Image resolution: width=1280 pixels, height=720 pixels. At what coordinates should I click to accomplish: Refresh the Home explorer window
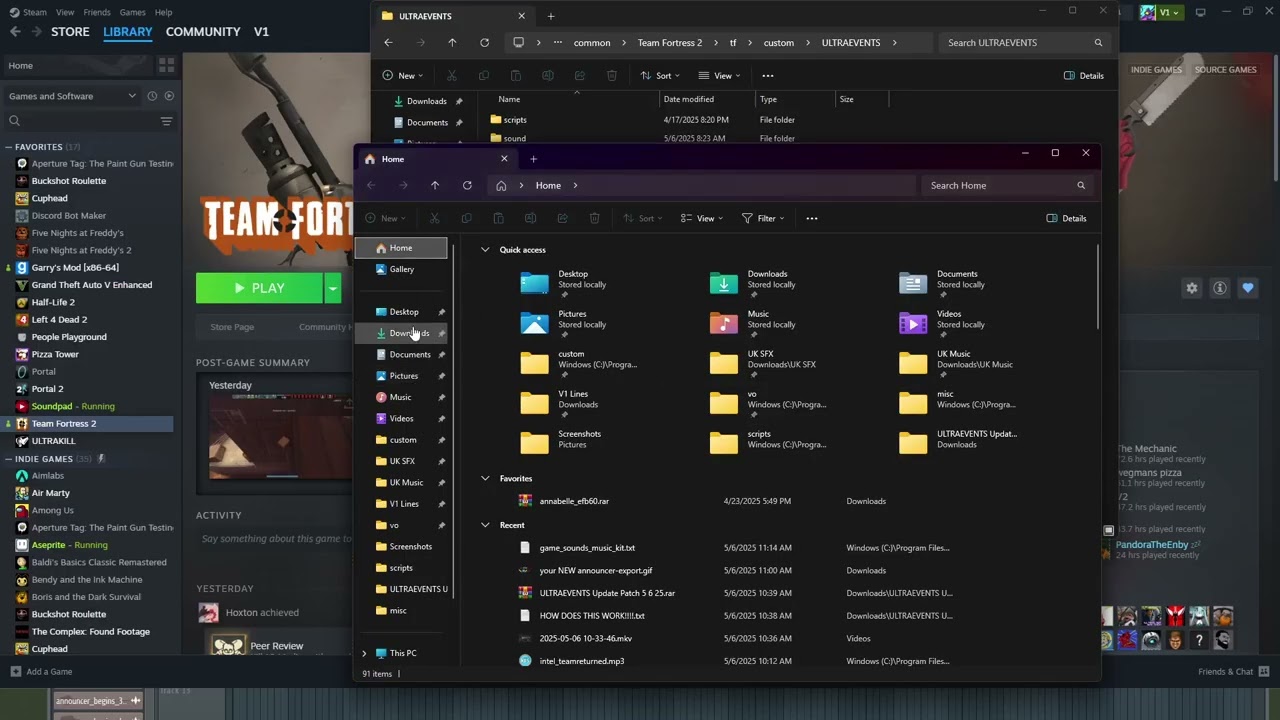tap(467, 185)
